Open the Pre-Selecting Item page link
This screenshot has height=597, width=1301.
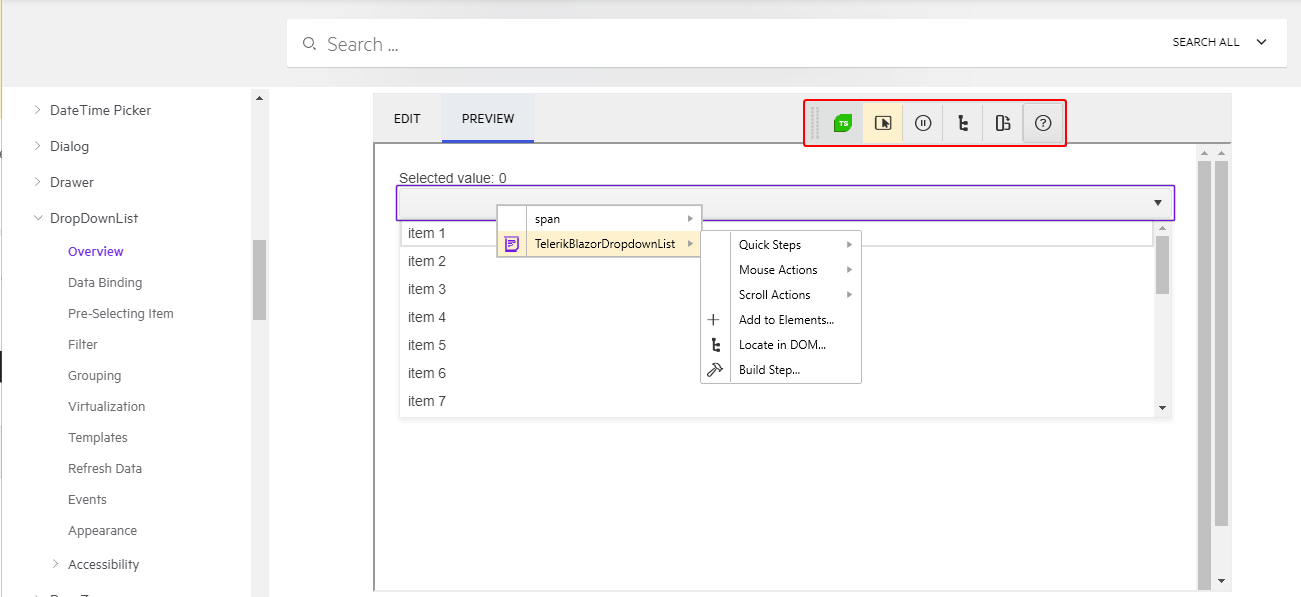pos(121,313)
